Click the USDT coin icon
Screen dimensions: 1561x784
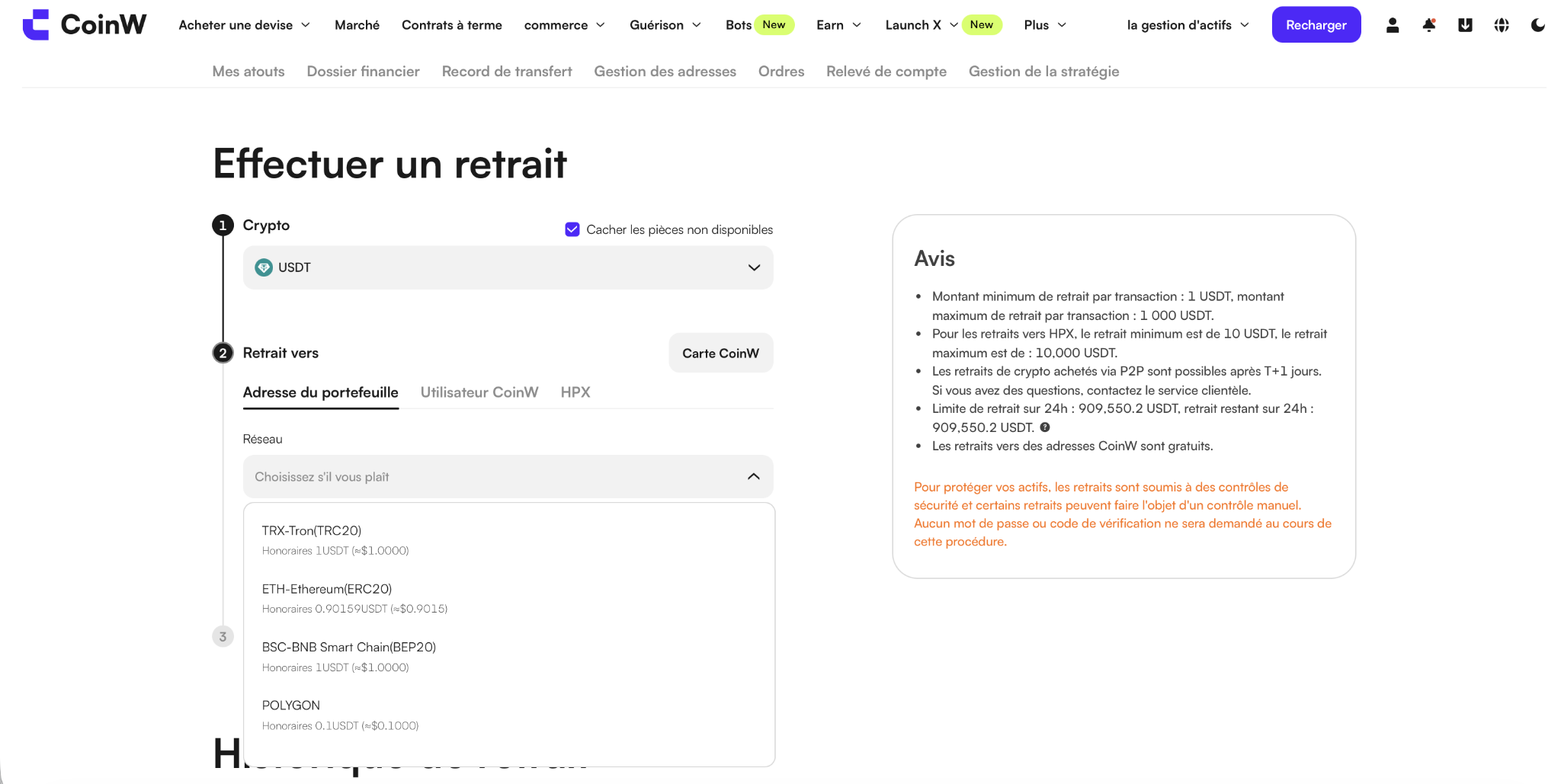pyautogui.click(x=264, y=267)
